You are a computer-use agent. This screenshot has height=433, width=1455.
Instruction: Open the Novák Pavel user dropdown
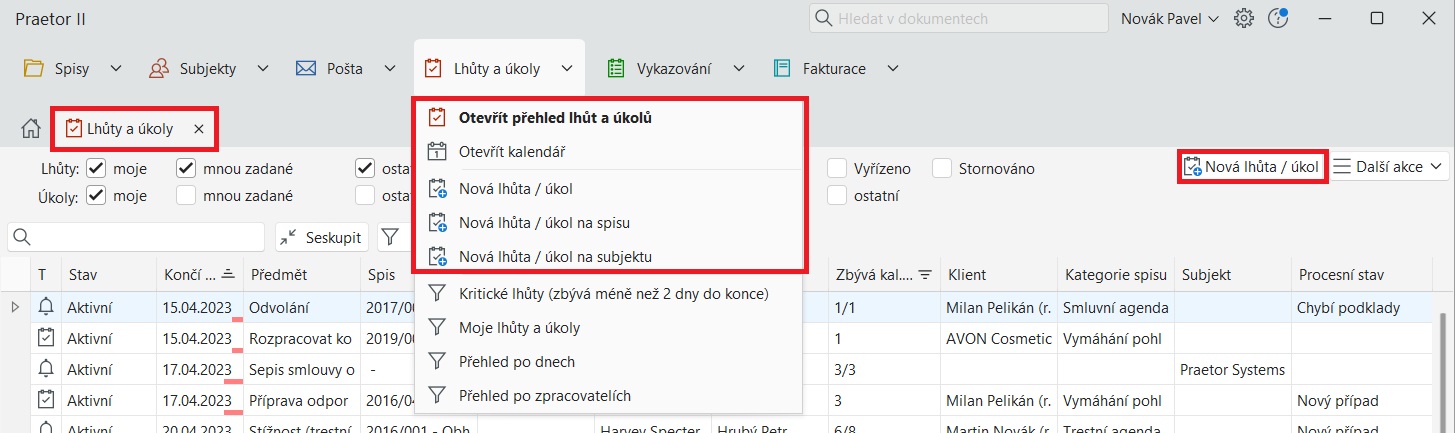(1169, 19)
